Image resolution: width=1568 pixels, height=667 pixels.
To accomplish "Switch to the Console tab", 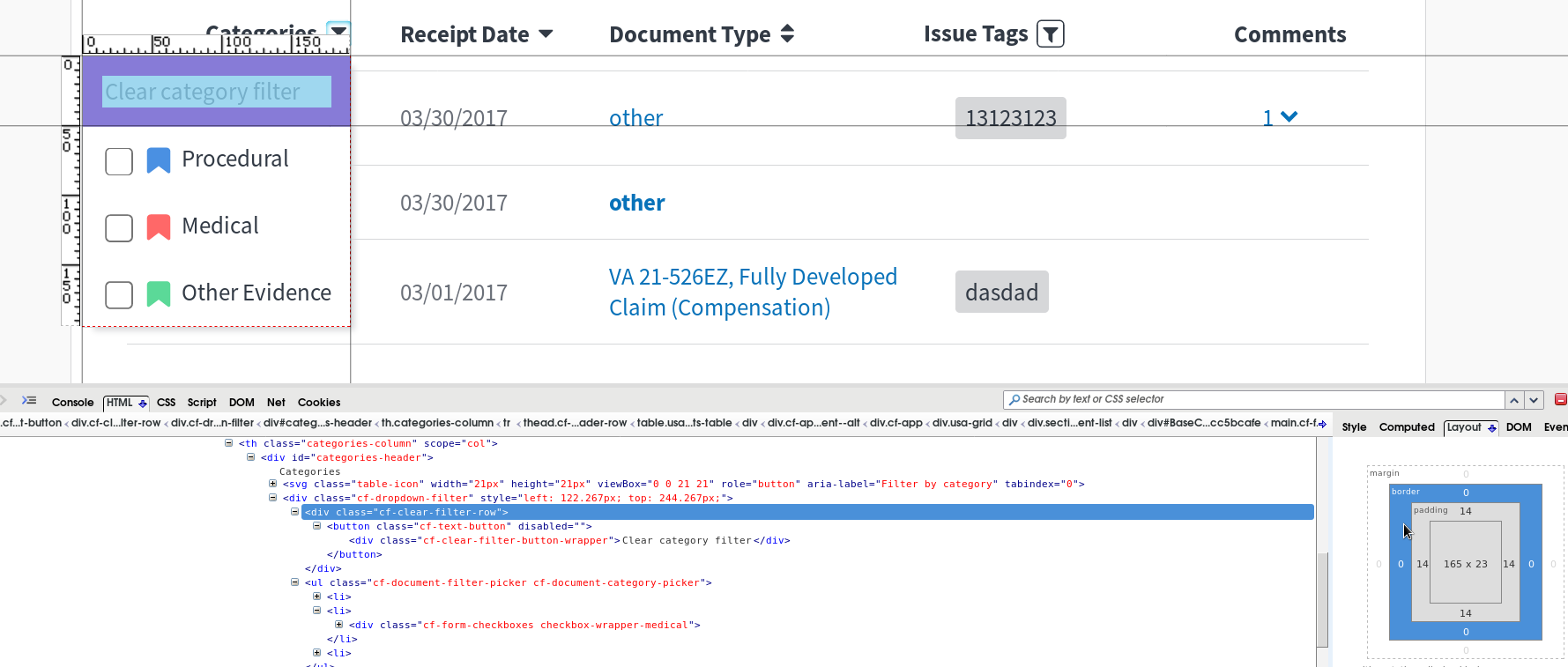I will coord(72,403).
